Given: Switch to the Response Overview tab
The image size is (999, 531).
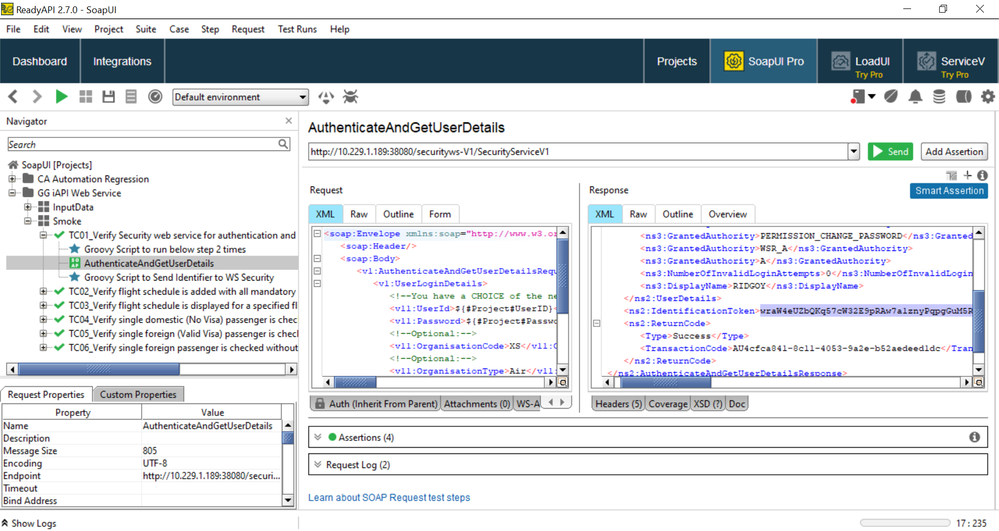Looking at the screenshot, I should 727,214.
